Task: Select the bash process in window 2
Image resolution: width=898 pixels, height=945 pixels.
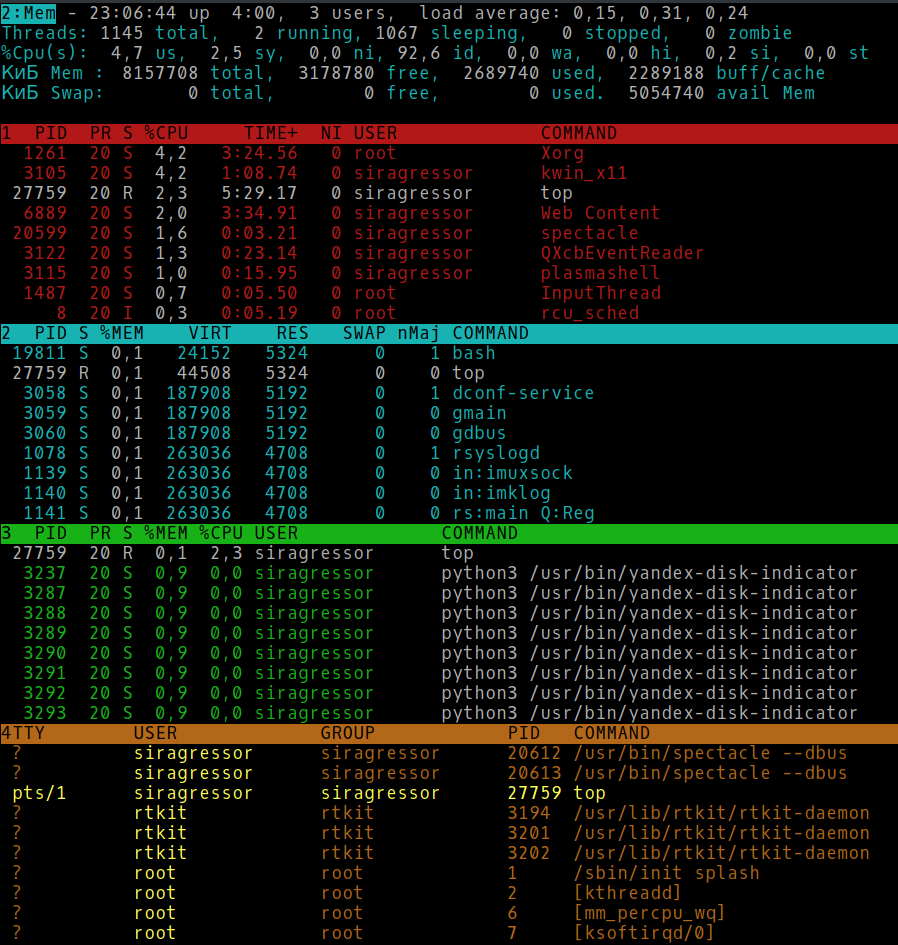Action: pyautogui.click(x=250, y=353)
